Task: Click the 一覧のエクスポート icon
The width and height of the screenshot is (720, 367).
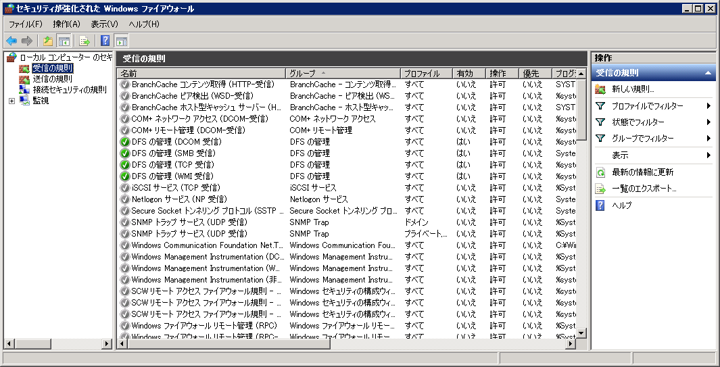Action: (x=601, y=189)
